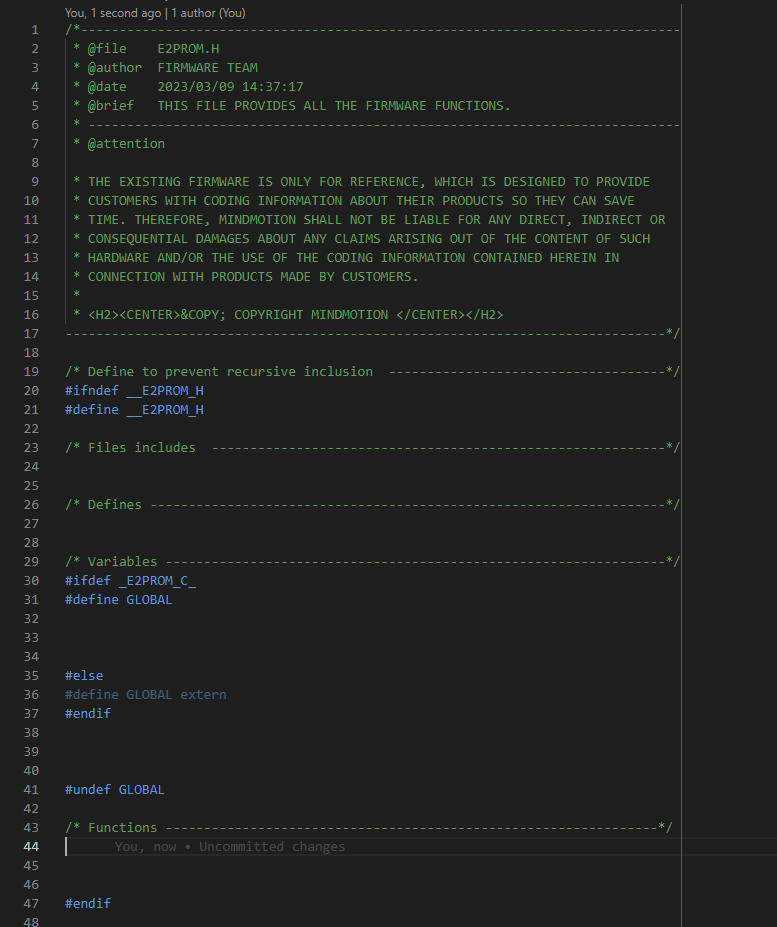This screenshot has height=927, width=777.
Task: Click line number 30 in the gutter
Action: coord(31,581)
